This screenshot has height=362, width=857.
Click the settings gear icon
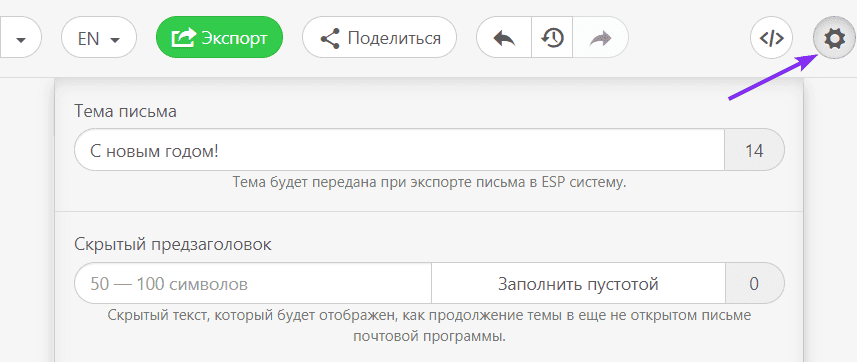pos(834,38)
